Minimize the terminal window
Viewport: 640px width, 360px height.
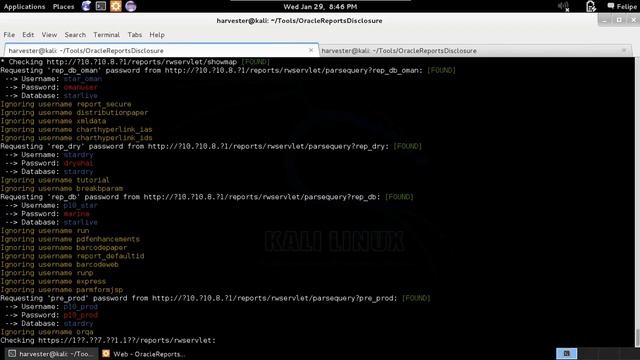coord(604,20)
